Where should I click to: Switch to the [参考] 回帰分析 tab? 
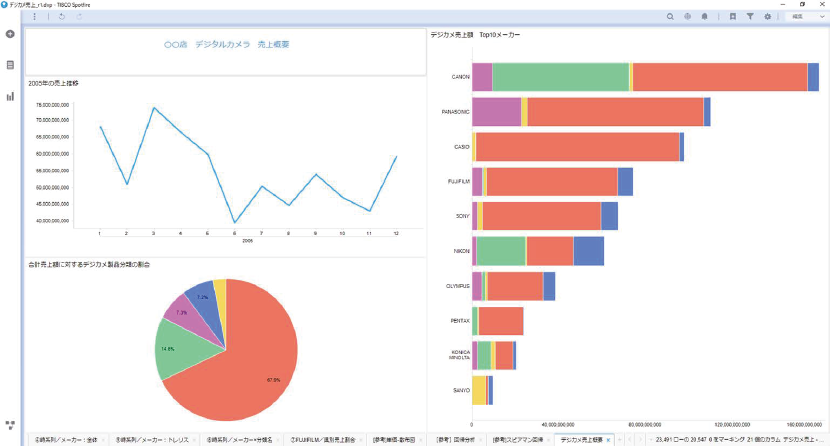tap(455, 440)
